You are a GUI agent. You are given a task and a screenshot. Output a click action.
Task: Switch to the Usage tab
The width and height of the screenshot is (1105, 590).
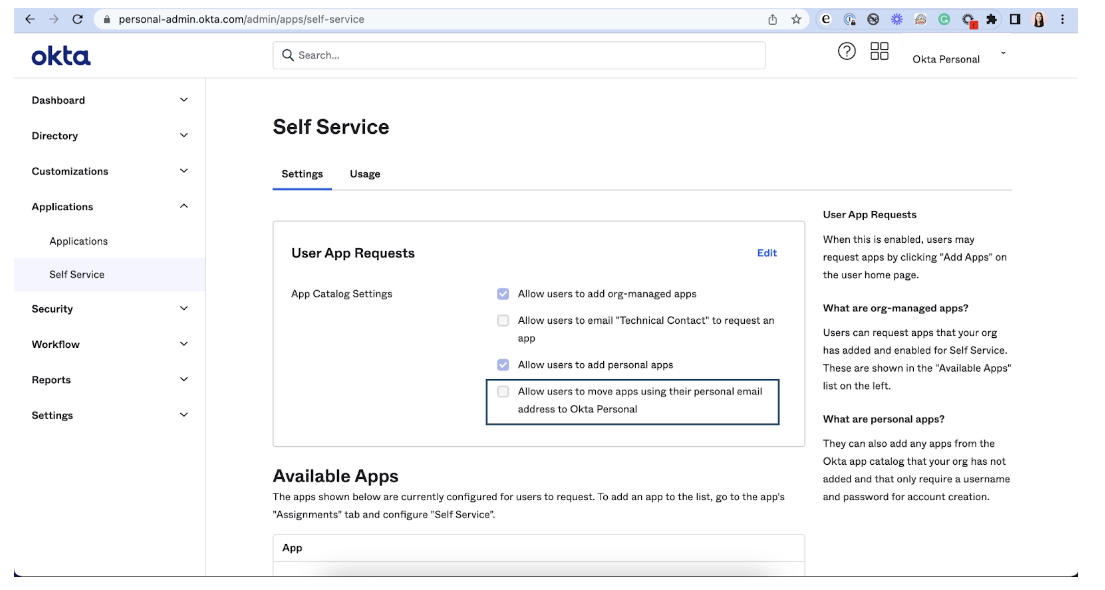365,173
